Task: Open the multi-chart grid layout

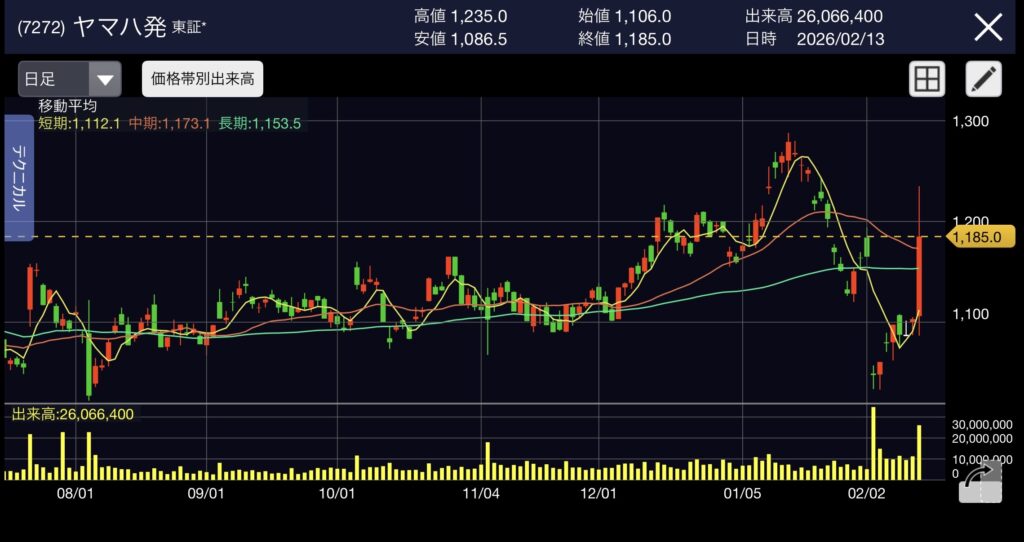Action: pyautogui.click(x=927, y=79)
